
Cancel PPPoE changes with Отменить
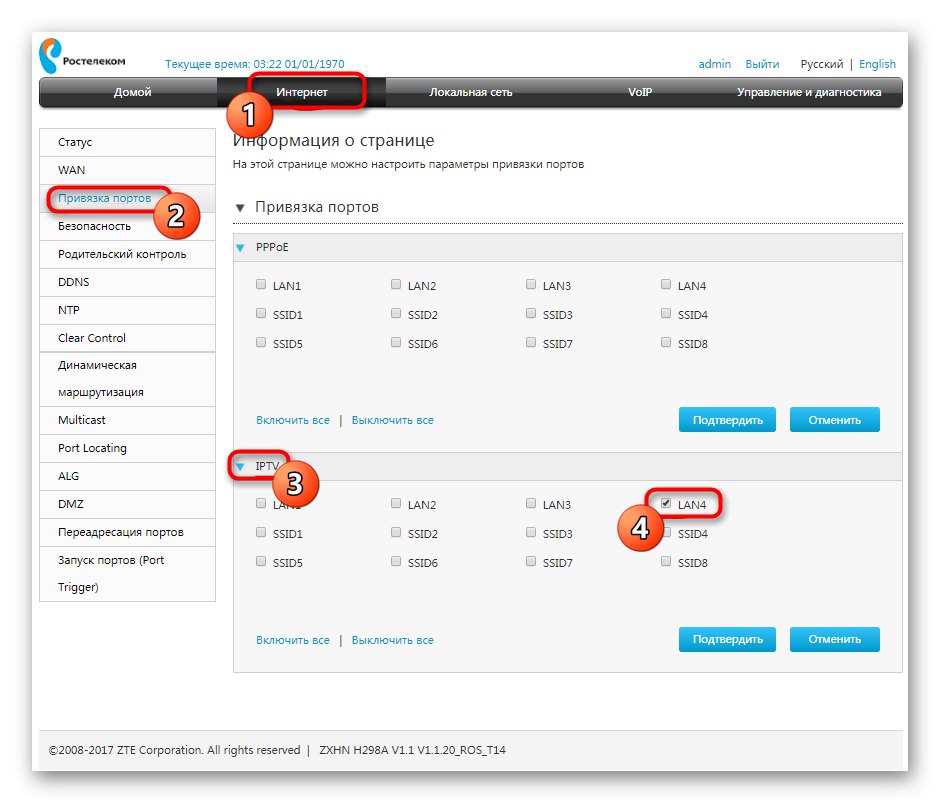point(834,420)
